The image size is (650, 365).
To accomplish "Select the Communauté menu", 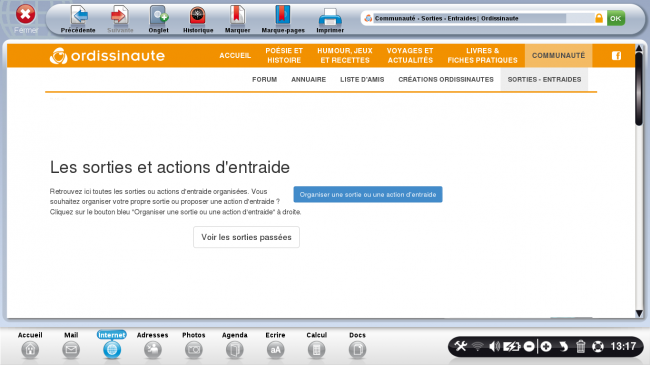I will [x=558, y=56].
